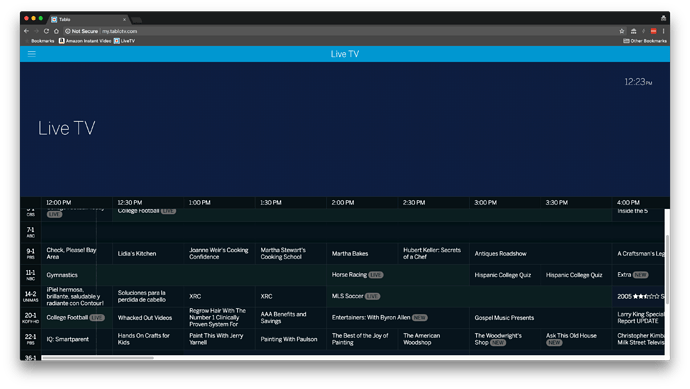
Task: Click the vertical guide scrollbar
Action: [667, 269]
